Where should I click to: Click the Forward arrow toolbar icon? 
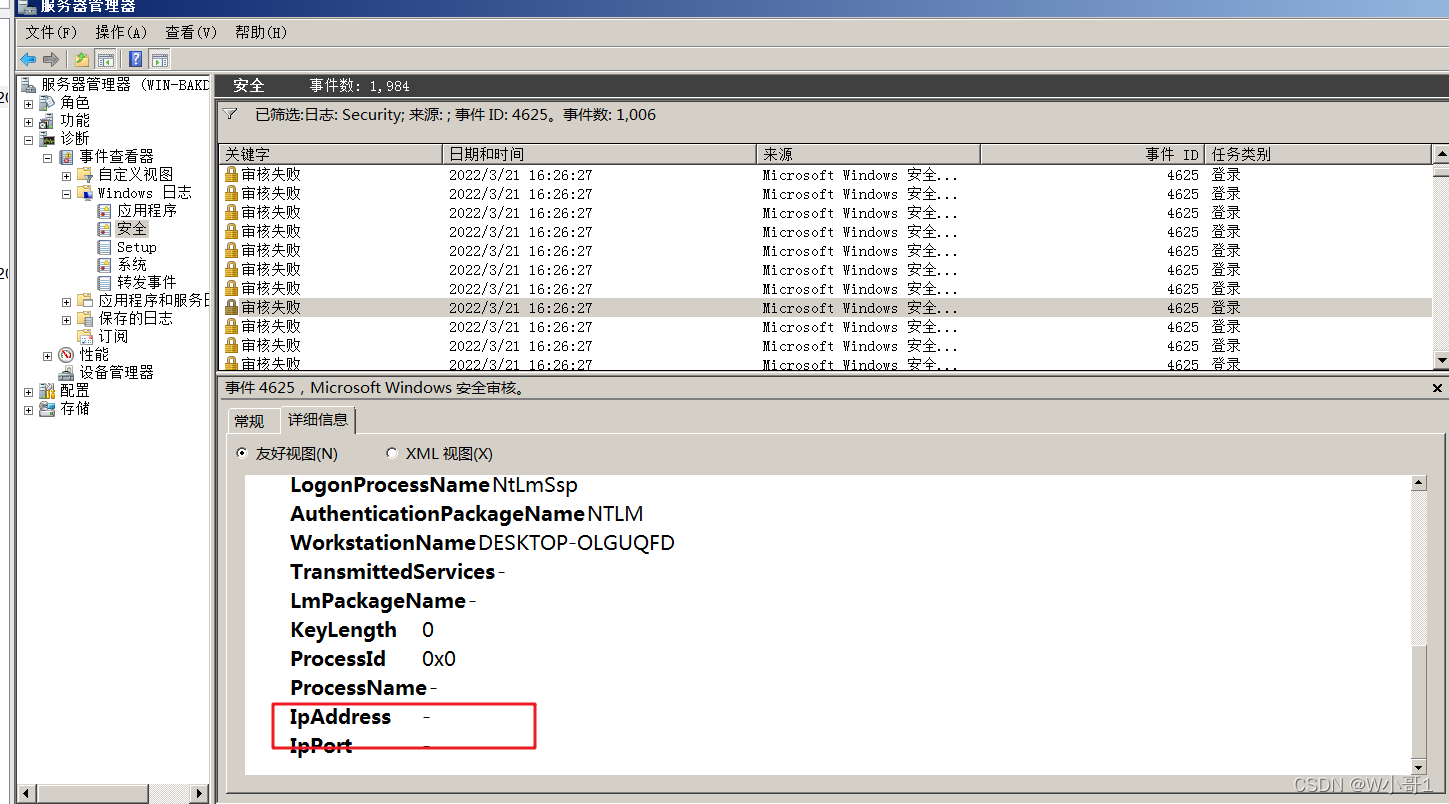(50, 59)
